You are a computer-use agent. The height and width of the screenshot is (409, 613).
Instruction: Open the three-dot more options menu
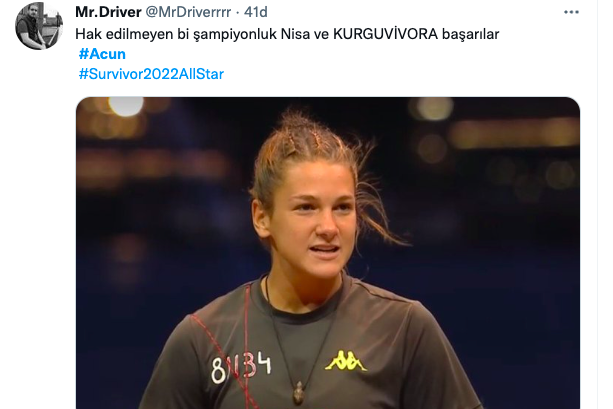point(571,12)
